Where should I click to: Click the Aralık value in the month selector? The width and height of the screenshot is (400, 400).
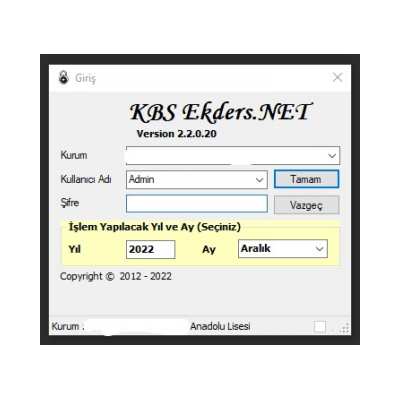point(256,248)
